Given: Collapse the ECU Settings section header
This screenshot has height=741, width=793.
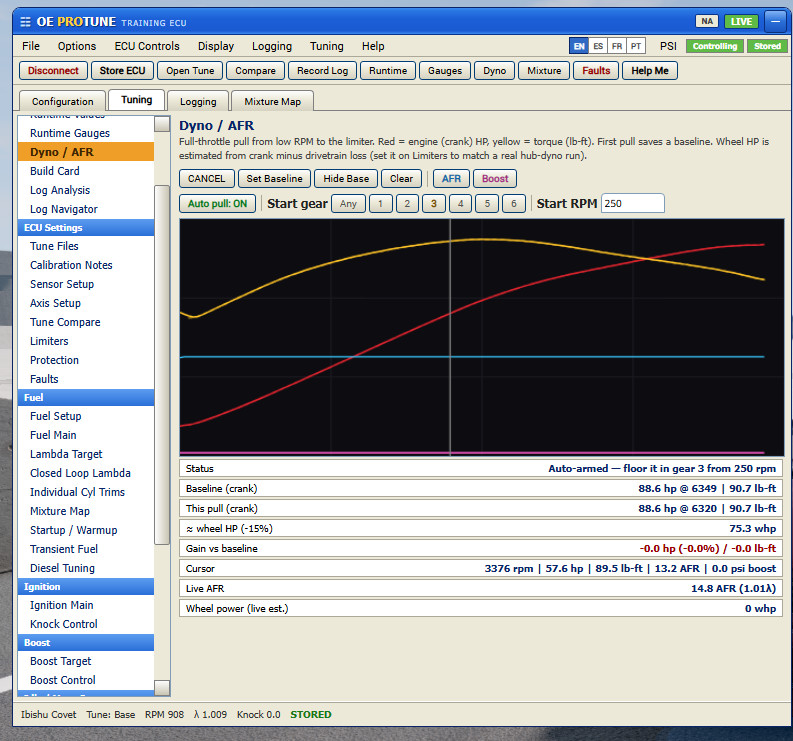Looking at the screenshot, I should click(86, 228).
